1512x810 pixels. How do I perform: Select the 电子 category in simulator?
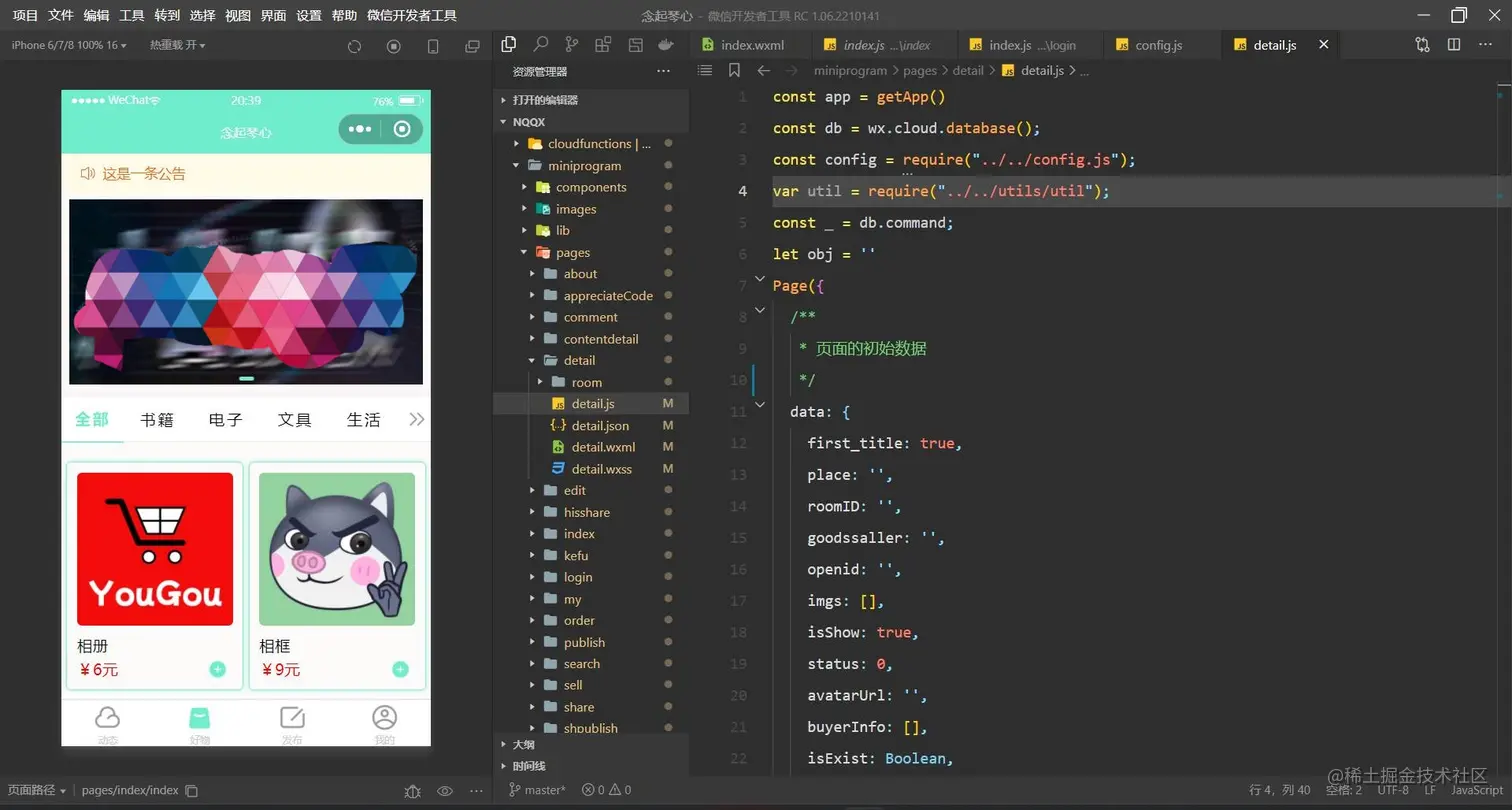click(x=226, y=420)
